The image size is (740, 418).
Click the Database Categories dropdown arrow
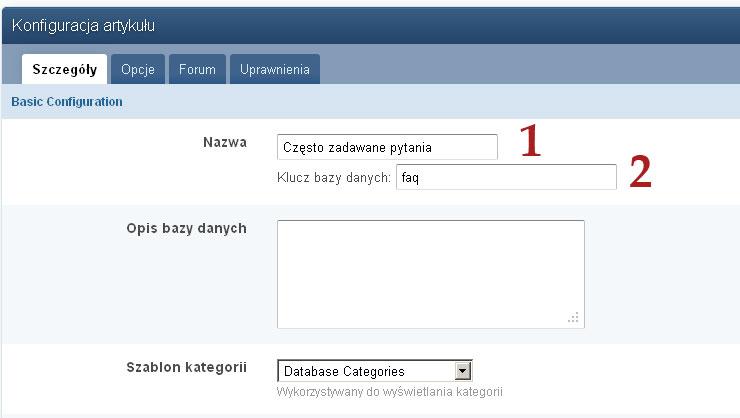point(461,371)
